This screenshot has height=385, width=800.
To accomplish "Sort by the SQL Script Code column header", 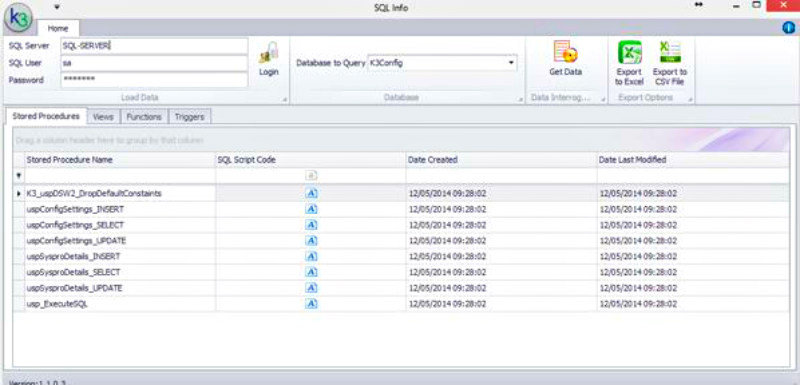I will [311, 160].
